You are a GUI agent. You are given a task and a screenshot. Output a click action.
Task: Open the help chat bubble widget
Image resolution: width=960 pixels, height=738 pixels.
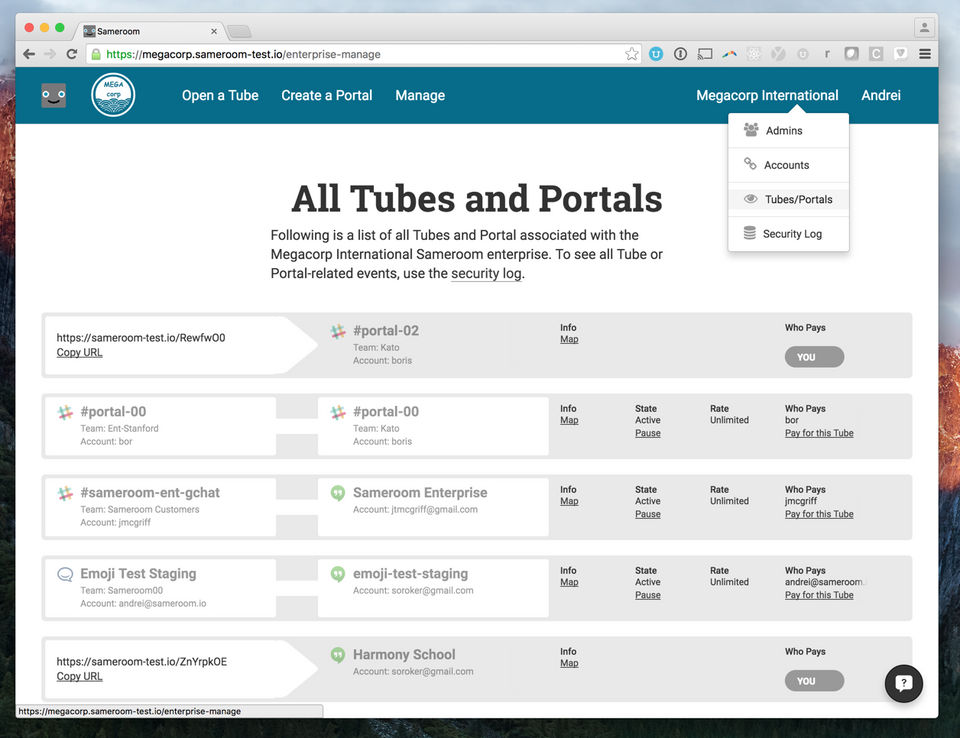point(904,683)
